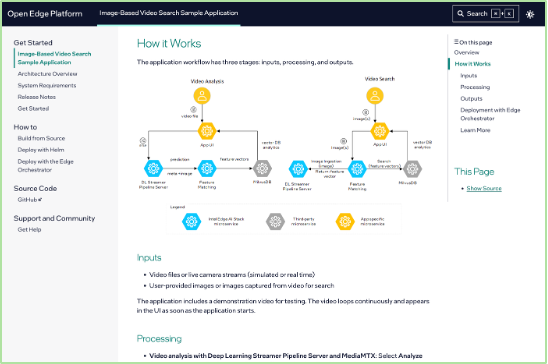Viewport: 548px width, 364px height.
Task: Click the Video Search user icon
Action: coord(375,96)
